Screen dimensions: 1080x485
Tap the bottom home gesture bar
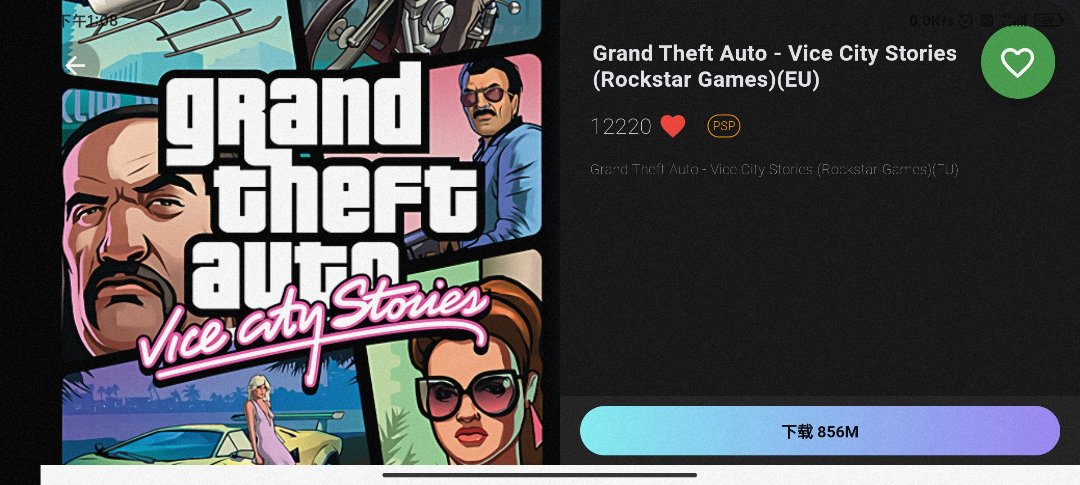point(539,475)
